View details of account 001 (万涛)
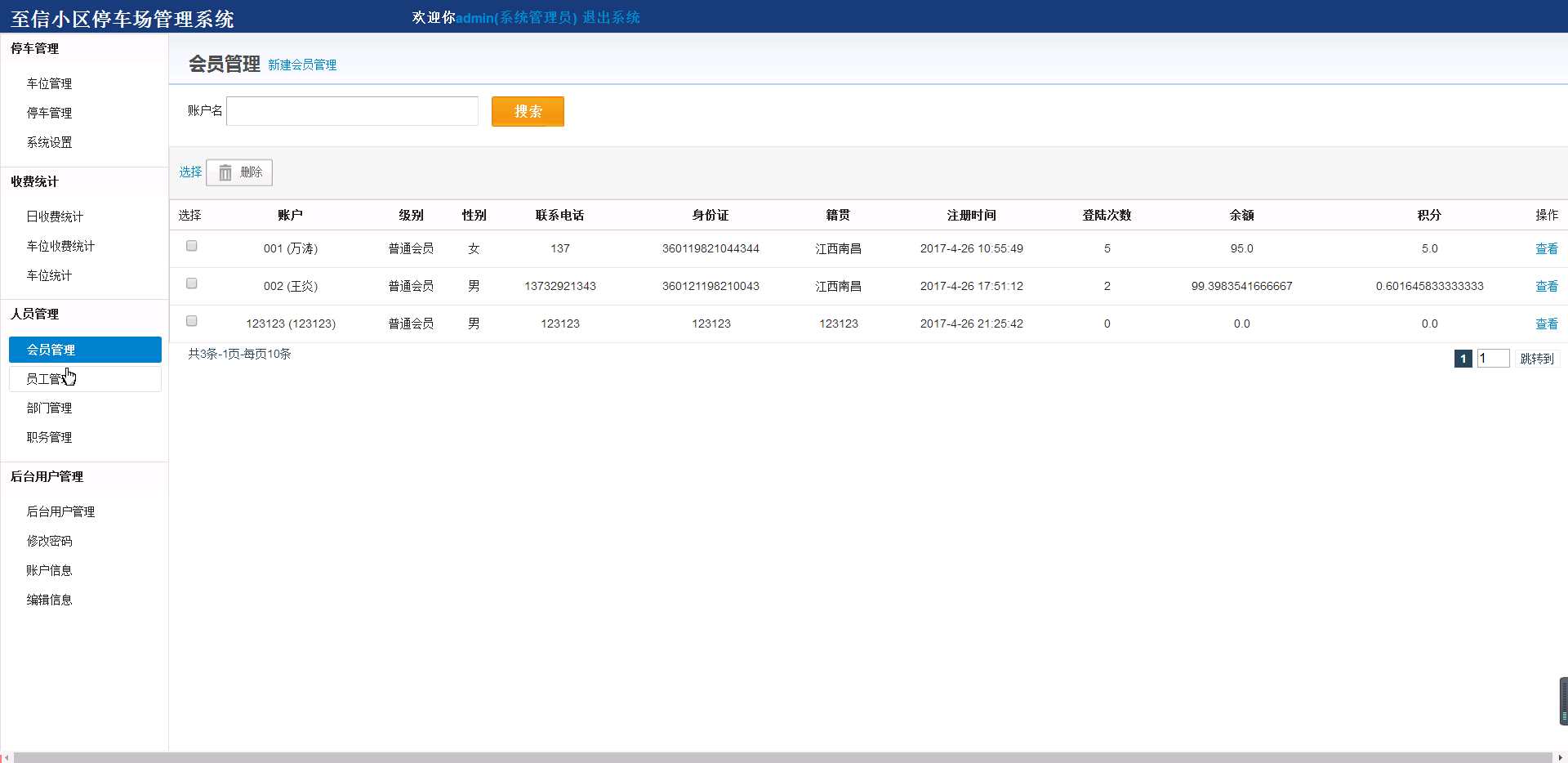 pyautogui.click(x=1547, y=248)
